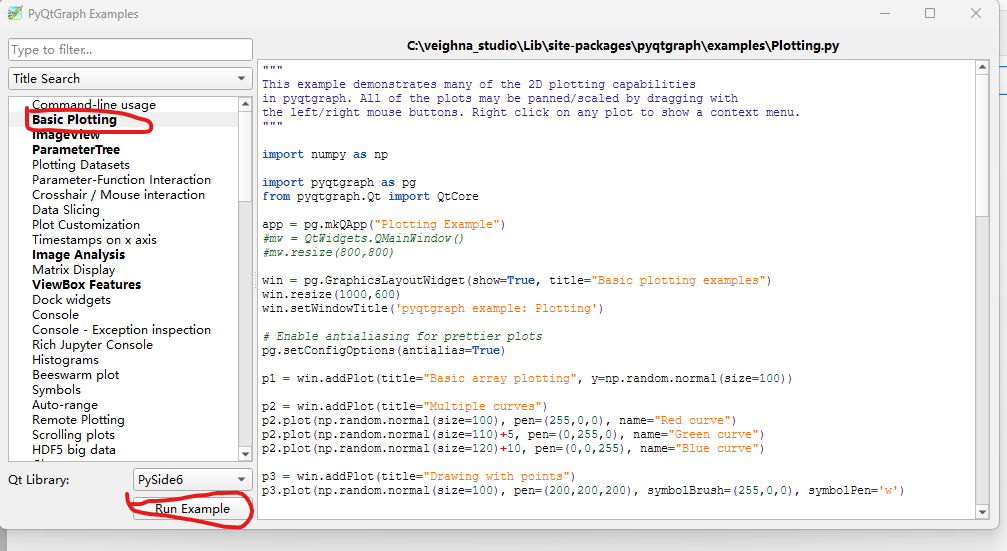
Task: Minimize the PyQtGraph Examples window
Action: click(x=883, y=14)
